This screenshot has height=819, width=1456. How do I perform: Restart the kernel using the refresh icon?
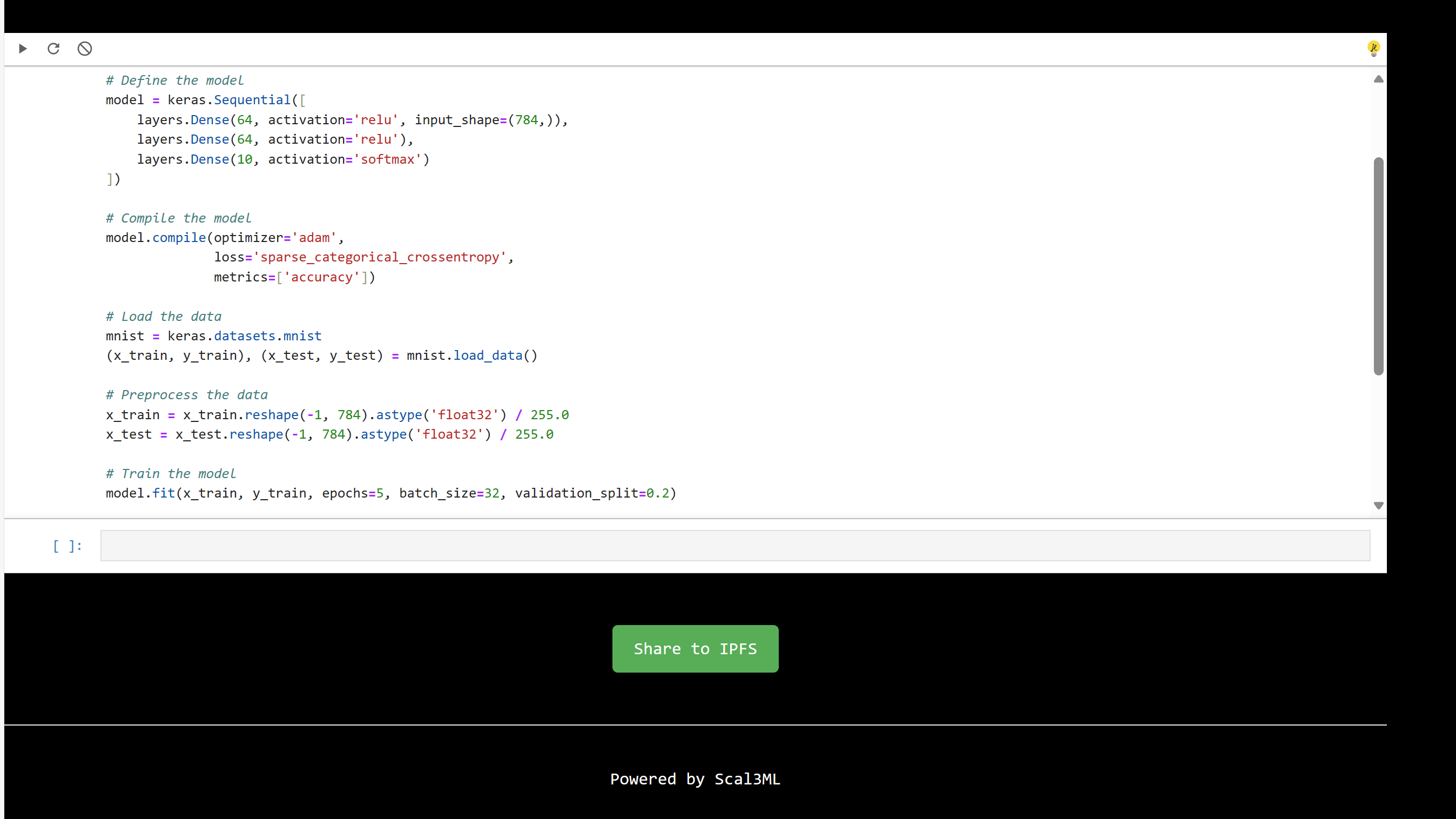(x=53, y=49)
